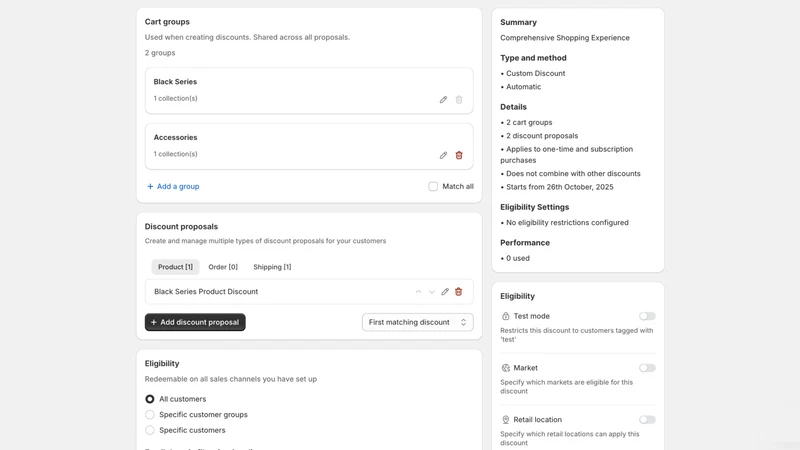This screenshot has width=800, height=450.
Task: Select the All customers radio option
Action: [x=149, y=399]
